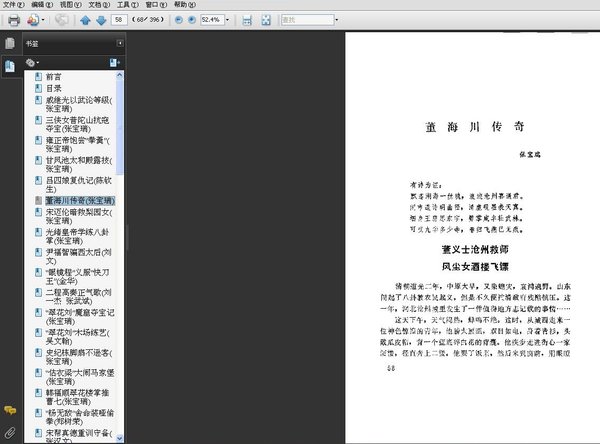Select the 前言 bookmark
Viewport: 600px width, 444px height.
point(54,77)
